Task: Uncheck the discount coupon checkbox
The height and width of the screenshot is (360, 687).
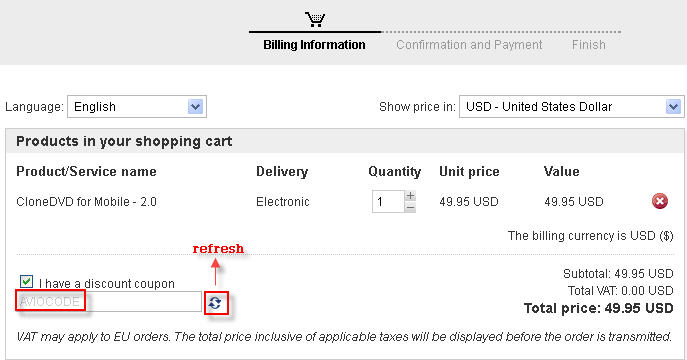Action: pos(26,281)
